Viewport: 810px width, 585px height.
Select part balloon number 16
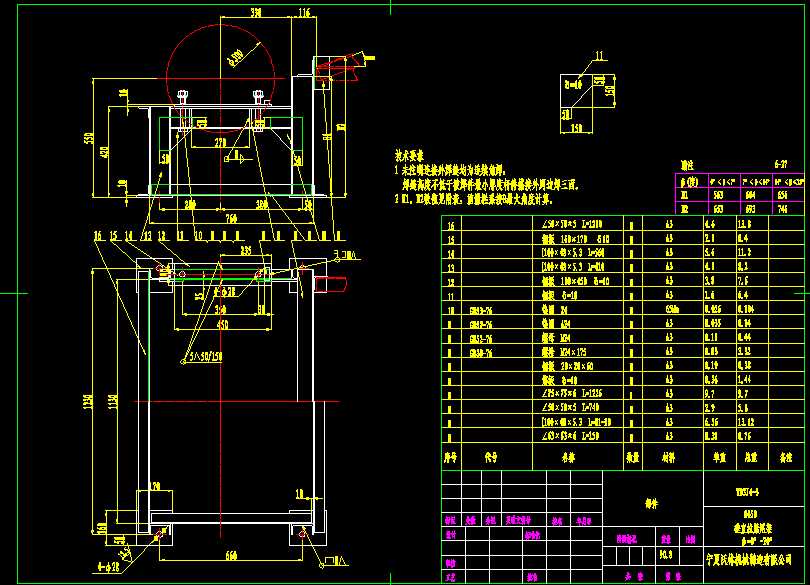(98, 236)
